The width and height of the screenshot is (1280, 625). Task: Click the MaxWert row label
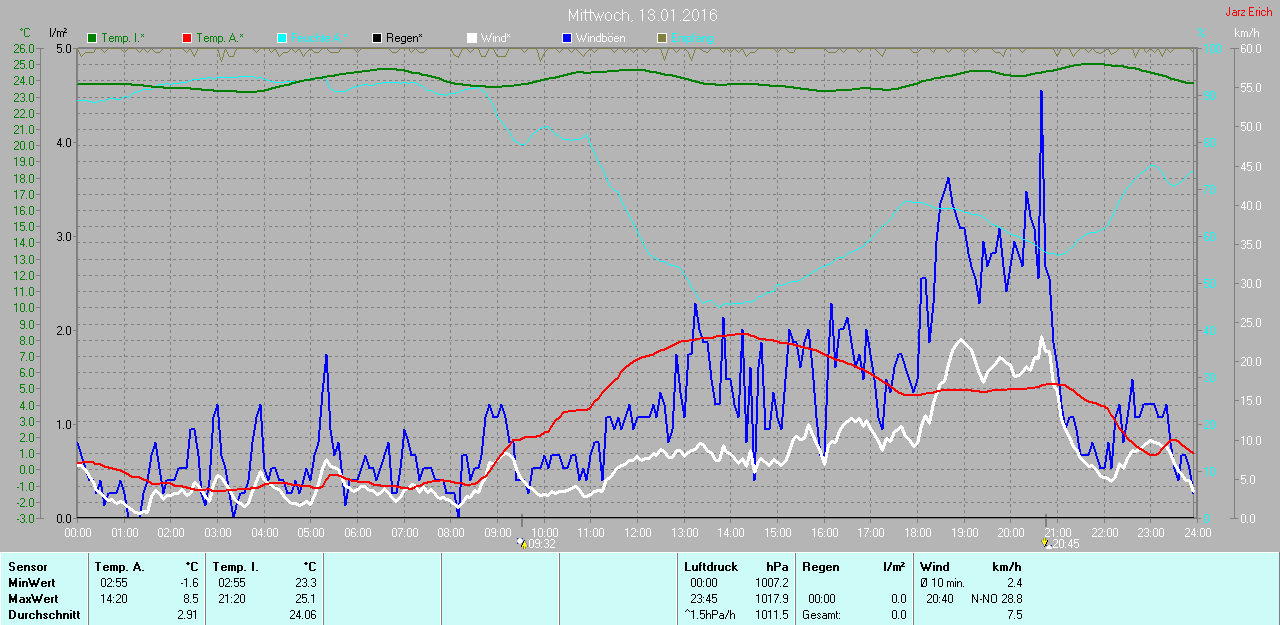point(31,599)
